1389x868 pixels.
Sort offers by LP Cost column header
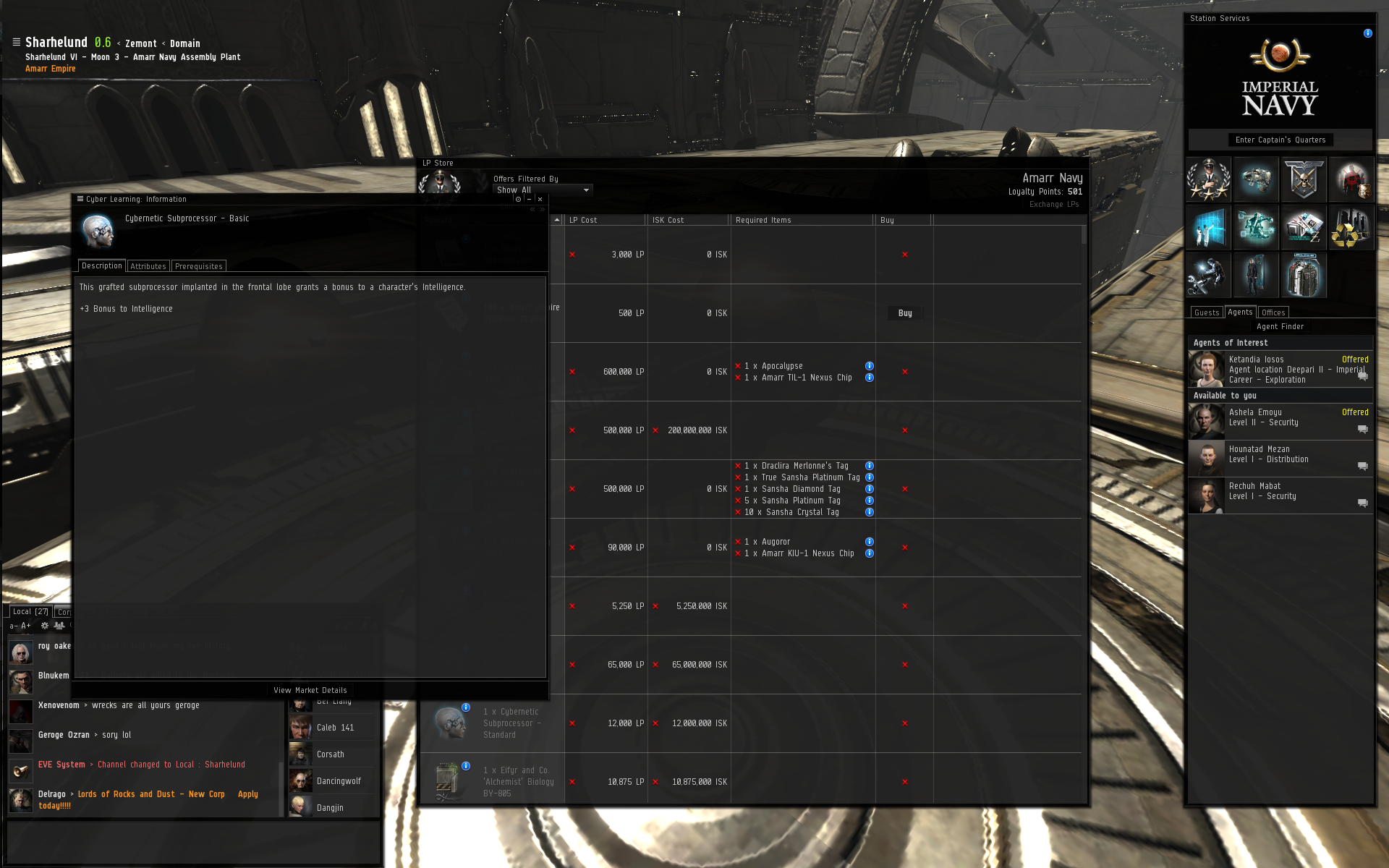click(x=606, y=220)
